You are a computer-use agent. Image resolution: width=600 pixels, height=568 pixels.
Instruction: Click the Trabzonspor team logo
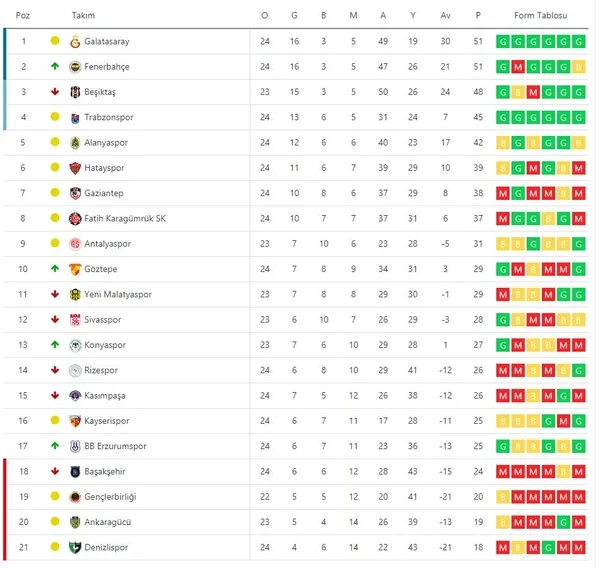[75, 118]
